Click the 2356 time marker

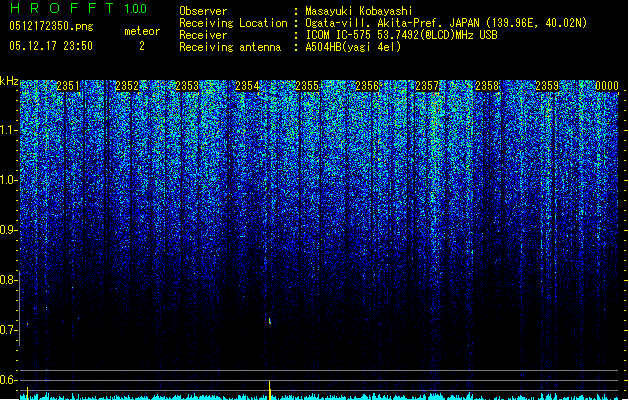tap(367, 86)
